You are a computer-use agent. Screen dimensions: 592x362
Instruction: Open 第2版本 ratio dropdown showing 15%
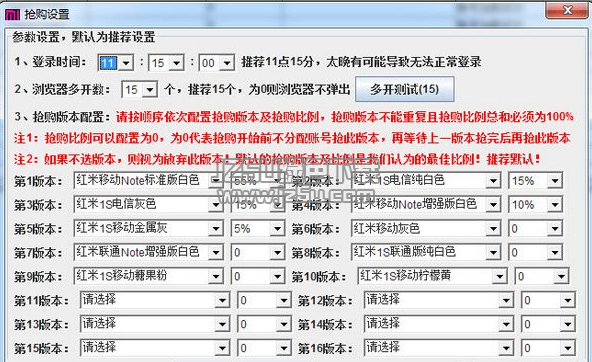pos(535,181)
